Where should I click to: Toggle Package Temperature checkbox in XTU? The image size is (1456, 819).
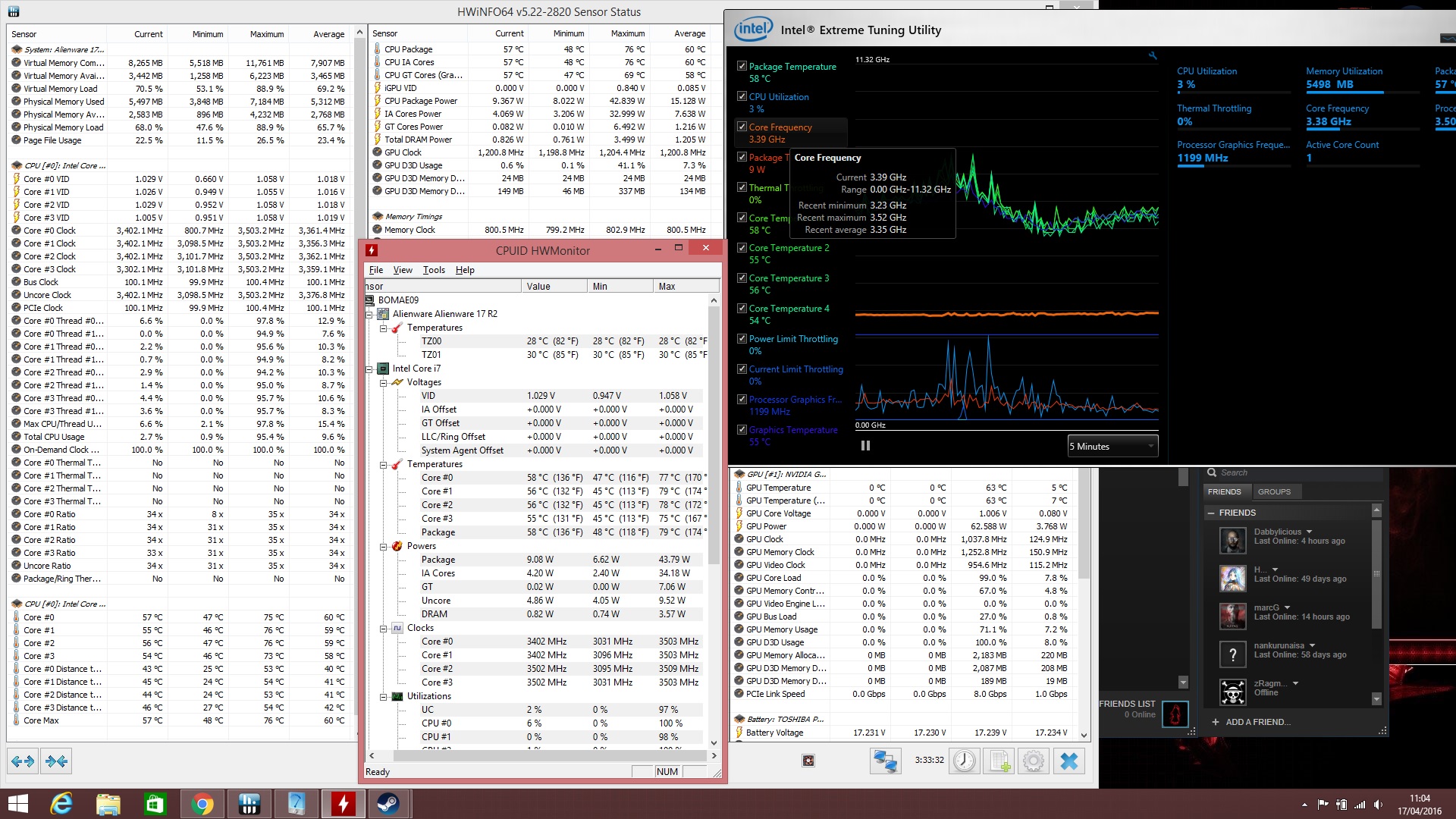coord(742,66)
